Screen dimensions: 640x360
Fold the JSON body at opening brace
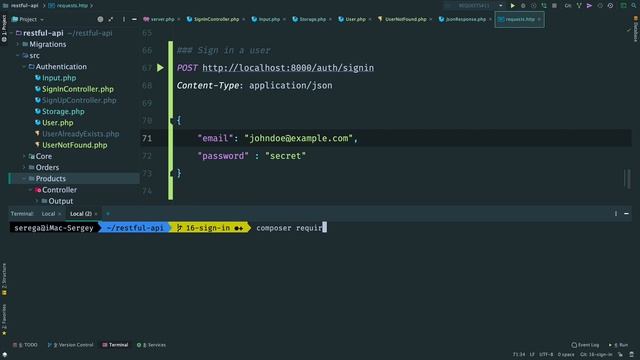click(172, 120)
